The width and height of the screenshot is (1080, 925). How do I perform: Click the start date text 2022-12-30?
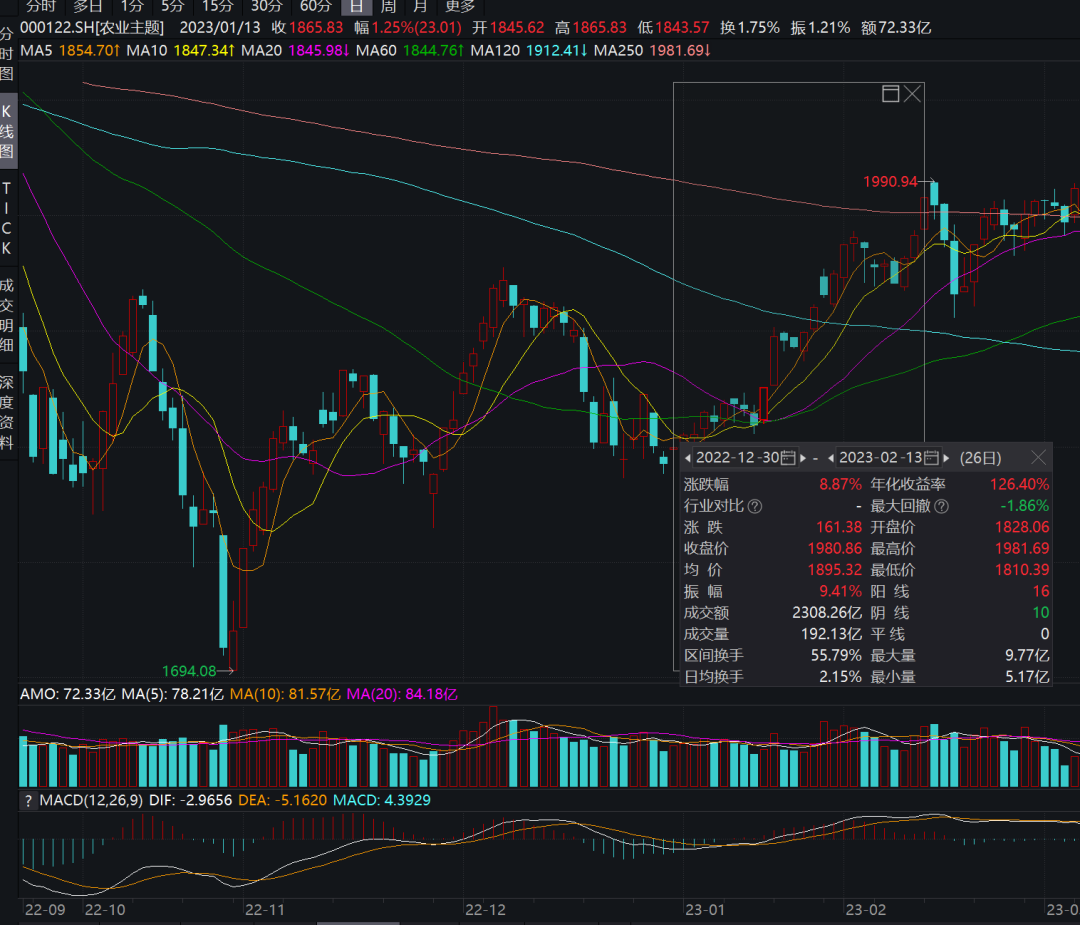pyautogui.click(x=738, y=458)
